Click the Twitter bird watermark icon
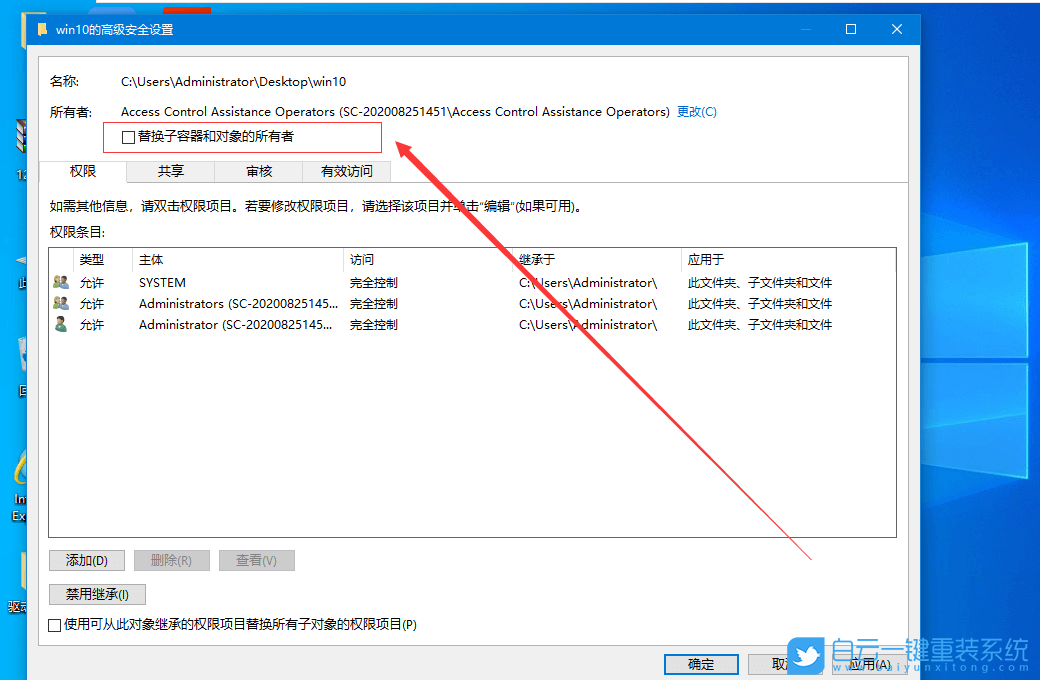The width and height of the screenshot is (1040, 680). click(805, 658)
